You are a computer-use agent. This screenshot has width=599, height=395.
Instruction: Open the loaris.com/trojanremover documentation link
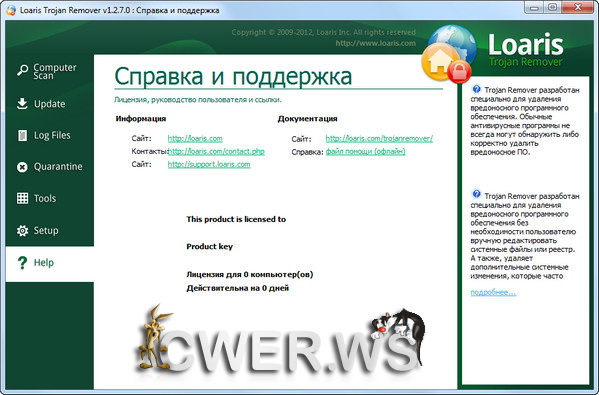click(379, 139)
